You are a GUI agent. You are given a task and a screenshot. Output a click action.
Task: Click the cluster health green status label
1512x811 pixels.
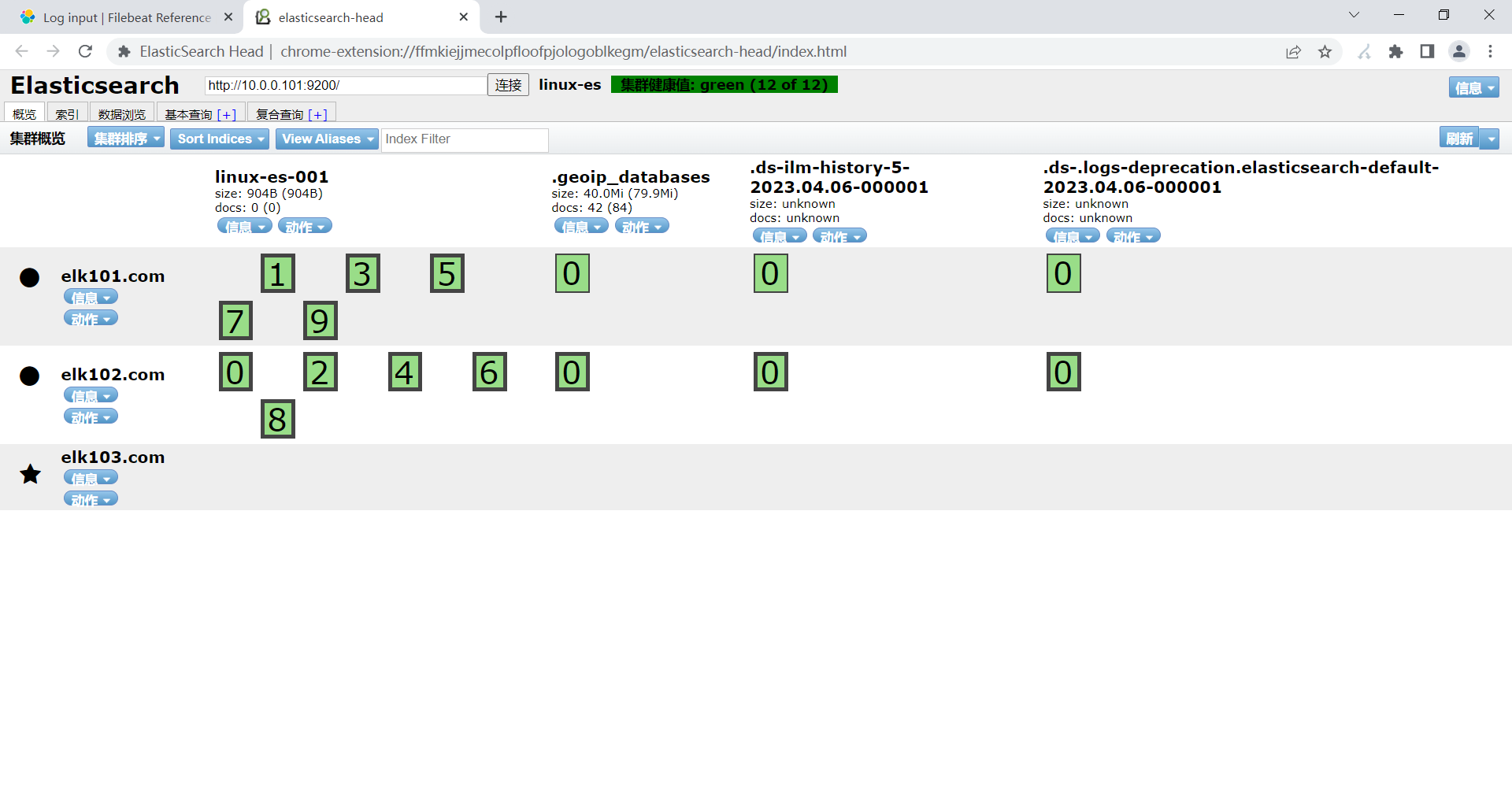pos(724,85)
